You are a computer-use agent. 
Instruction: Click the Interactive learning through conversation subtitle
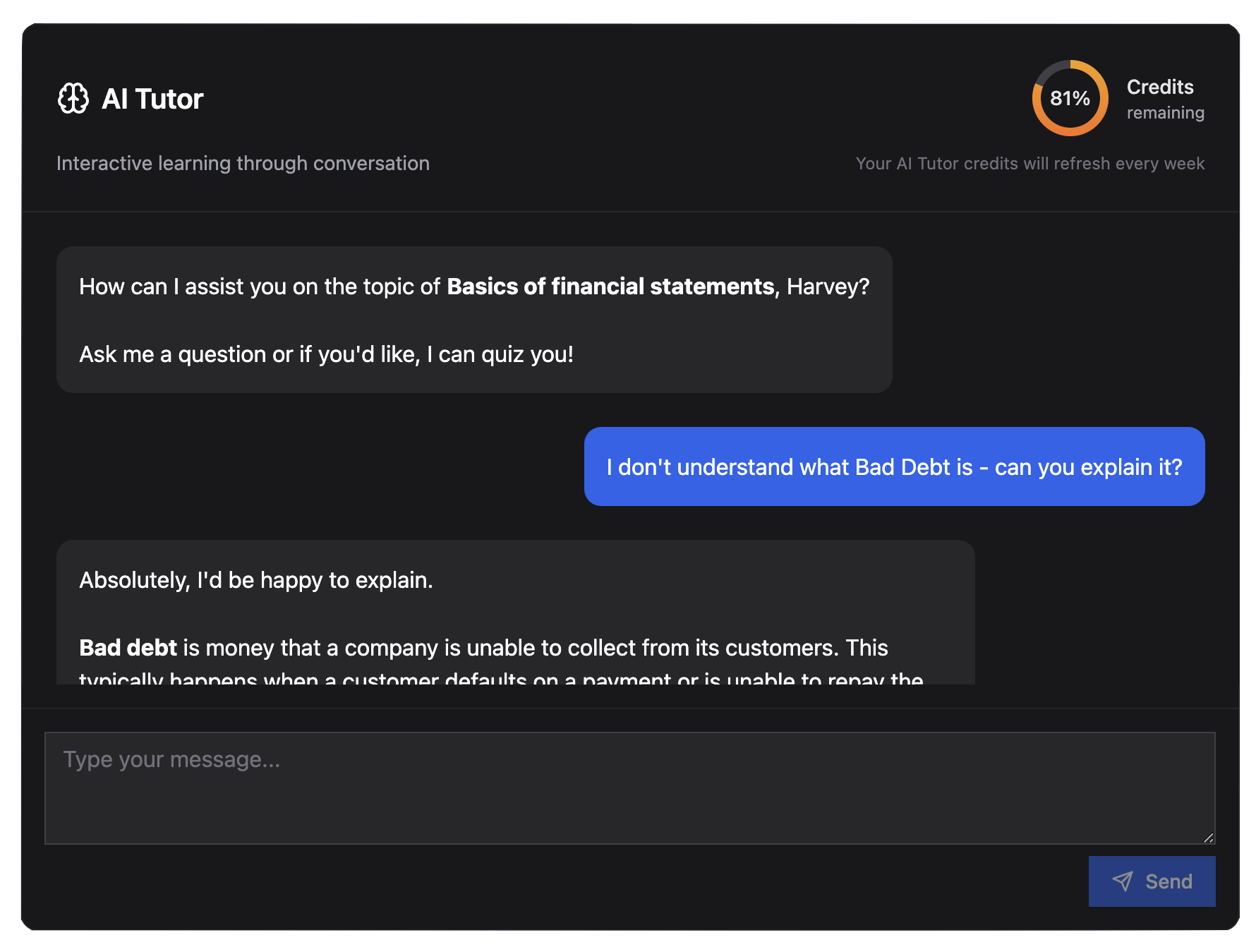243,163
